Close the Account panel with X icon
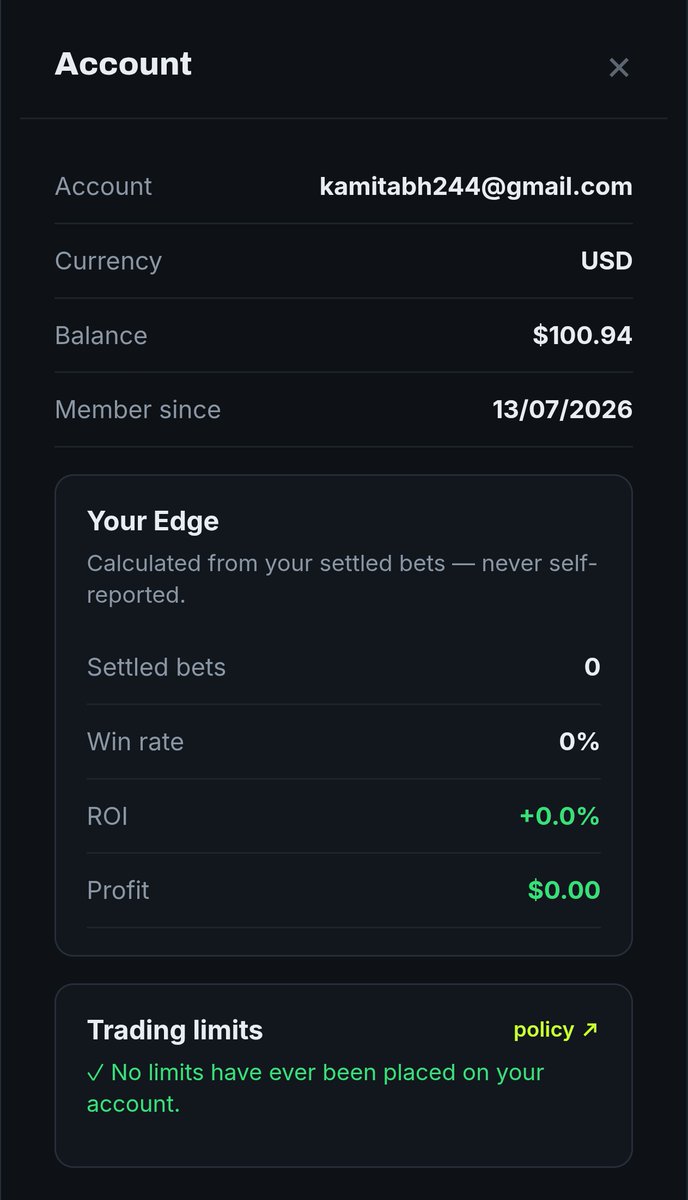Viewport: 688px width, 1200px height. click(x=619, y=67)
